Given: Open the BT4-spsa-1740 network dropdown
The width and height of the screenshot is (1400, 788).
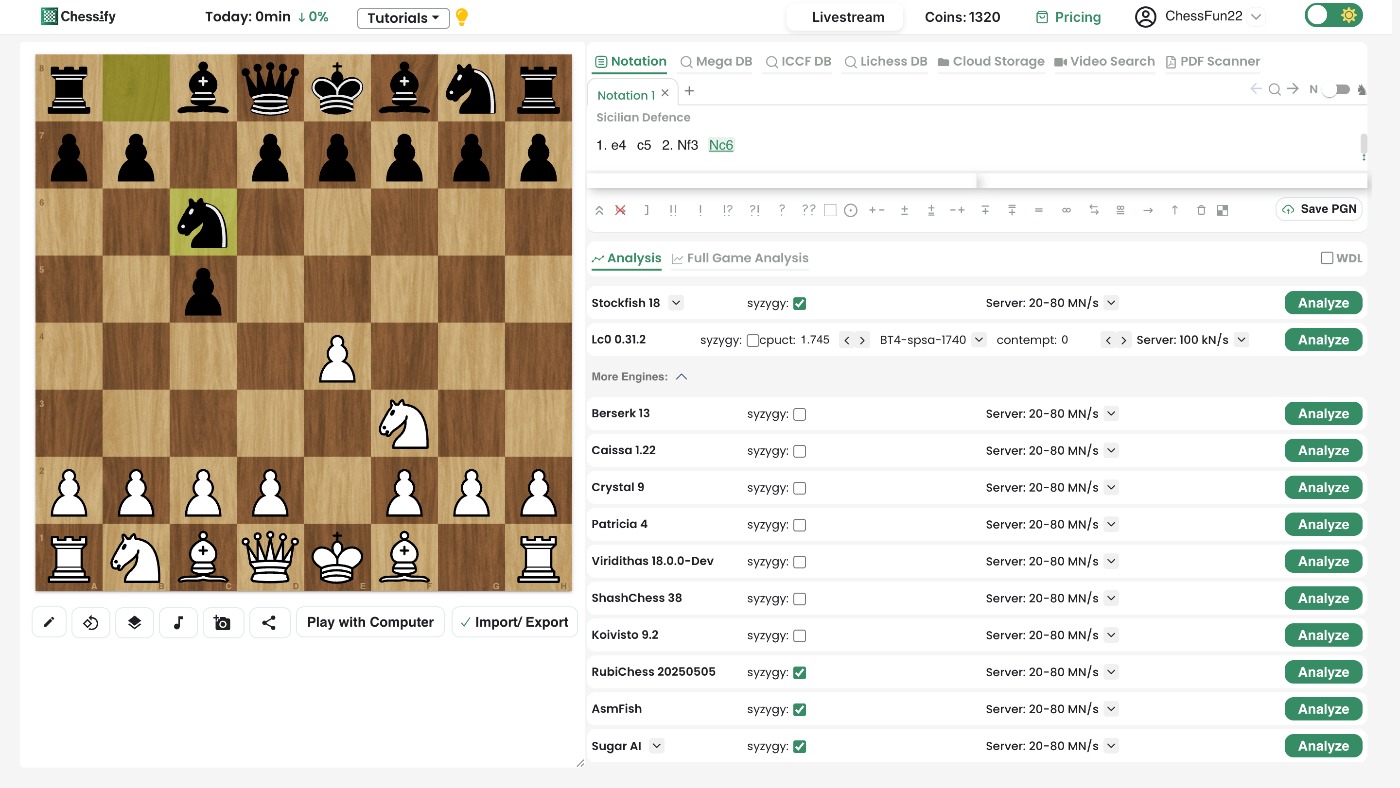Looking at the screenshot, I should coord(979,340).
